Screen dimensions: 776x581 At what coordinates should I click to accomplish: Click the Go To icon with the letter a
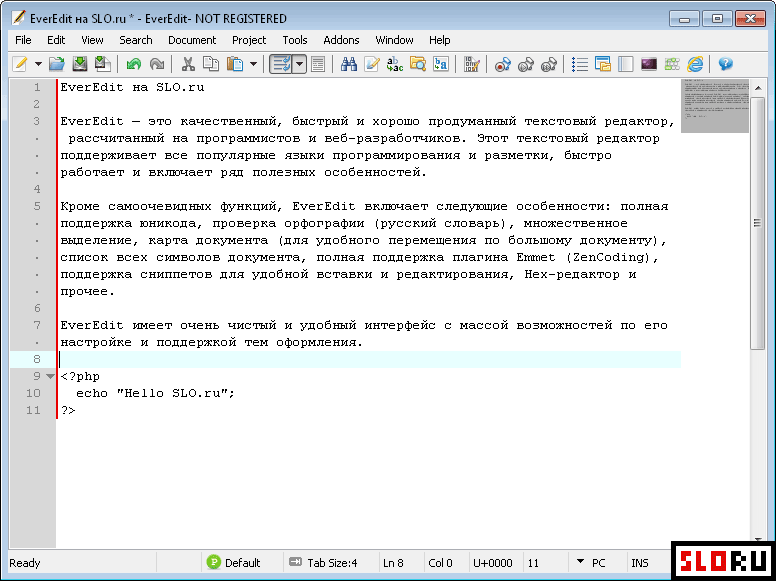(x=440, y=64)
